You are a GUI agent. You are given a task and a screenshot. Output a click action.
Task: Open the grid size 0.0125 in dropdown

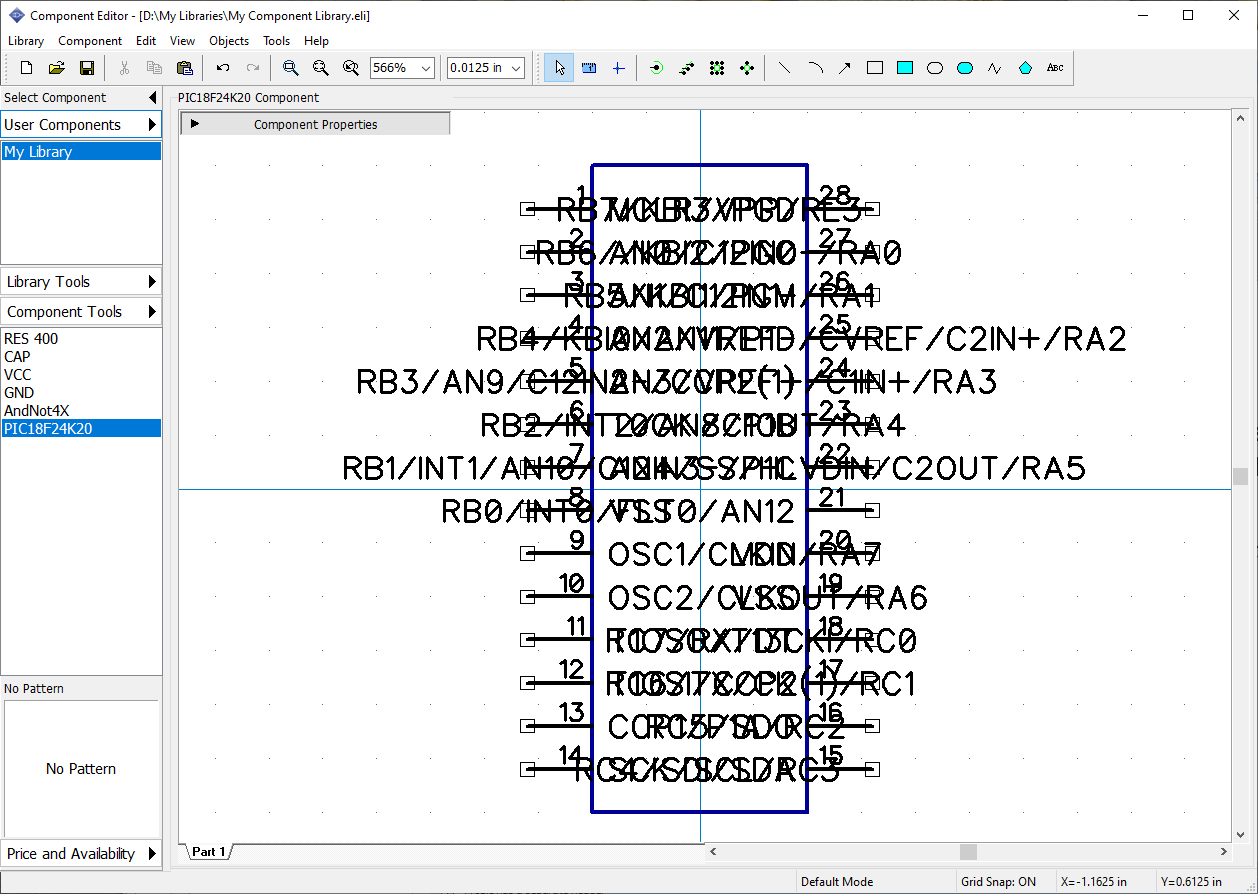click(516, 68)
